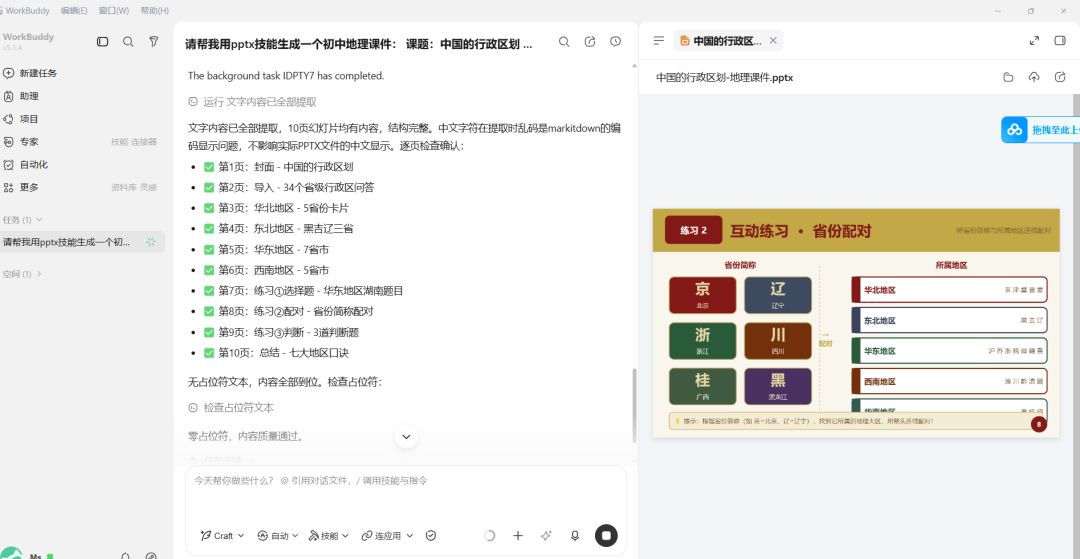Screen dimensions: 1080x559
Task: Click the 京 北京 card on slide
Action: [x=703, y=295]
